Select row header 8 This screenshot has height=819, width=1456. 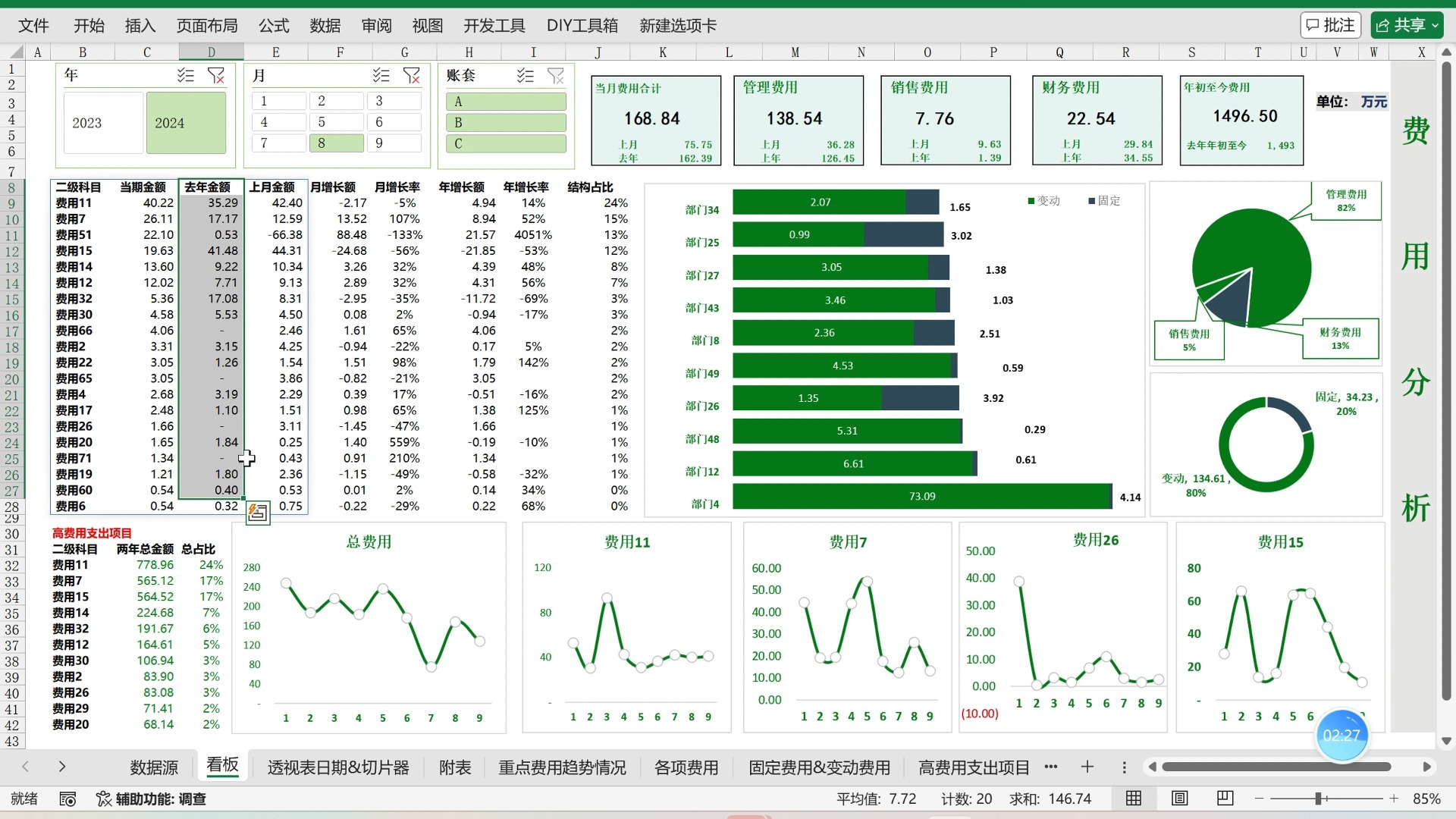pyautogui.click(x=12, y=187)
